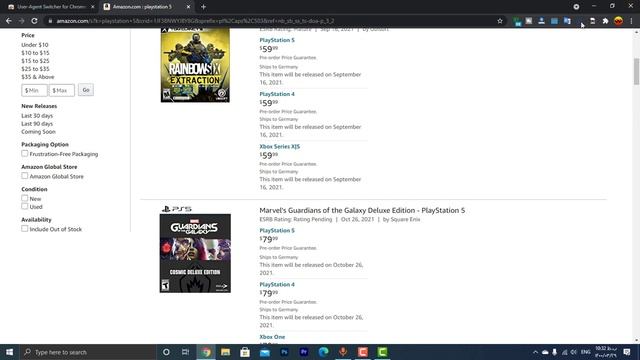This screenshot has height=360, width=640.
Task: Open Microsoft Store from the taskbar
Action: coord(245,352)
